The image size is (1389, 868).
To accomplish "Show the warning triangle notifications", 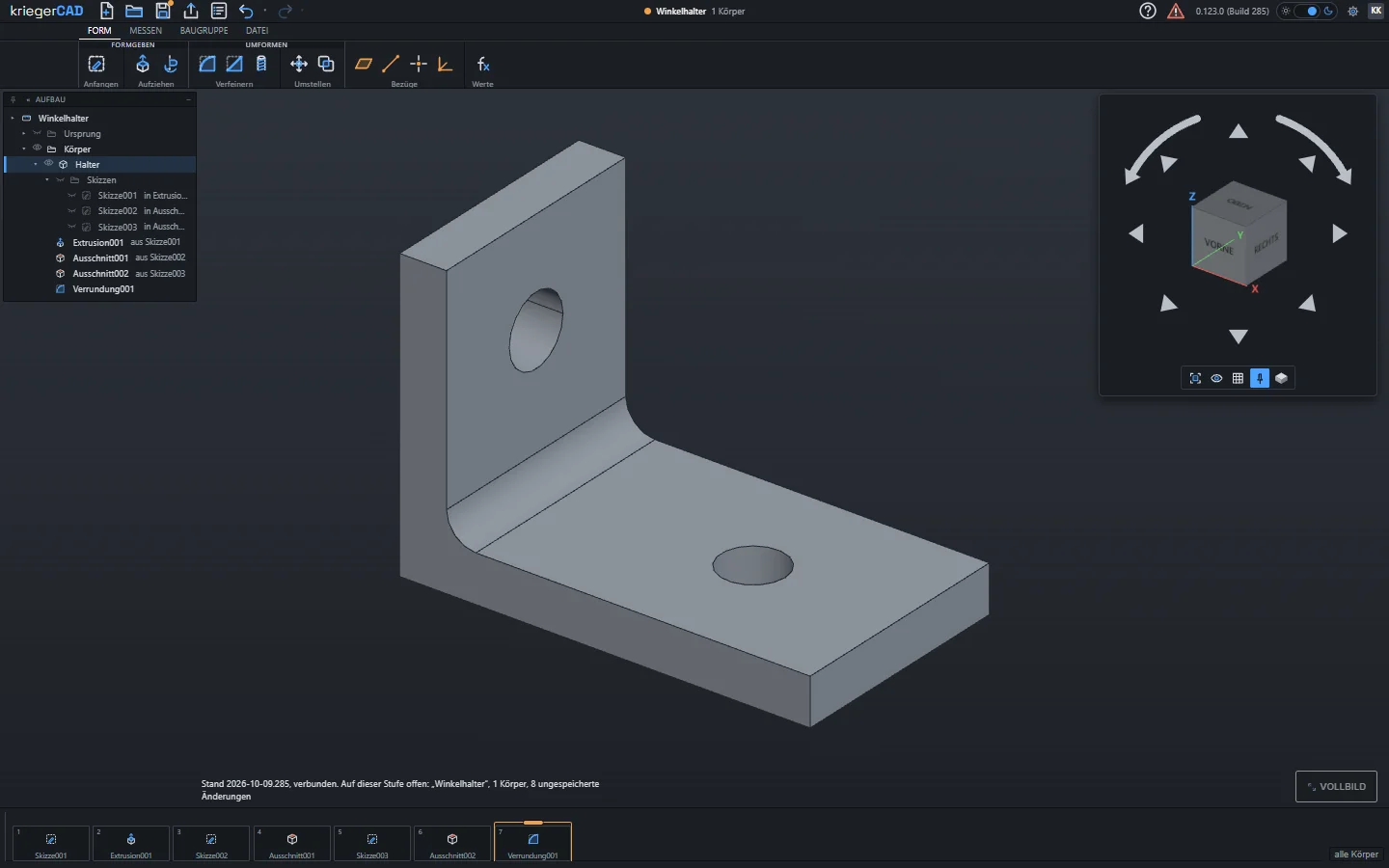I will (1176, 11).
